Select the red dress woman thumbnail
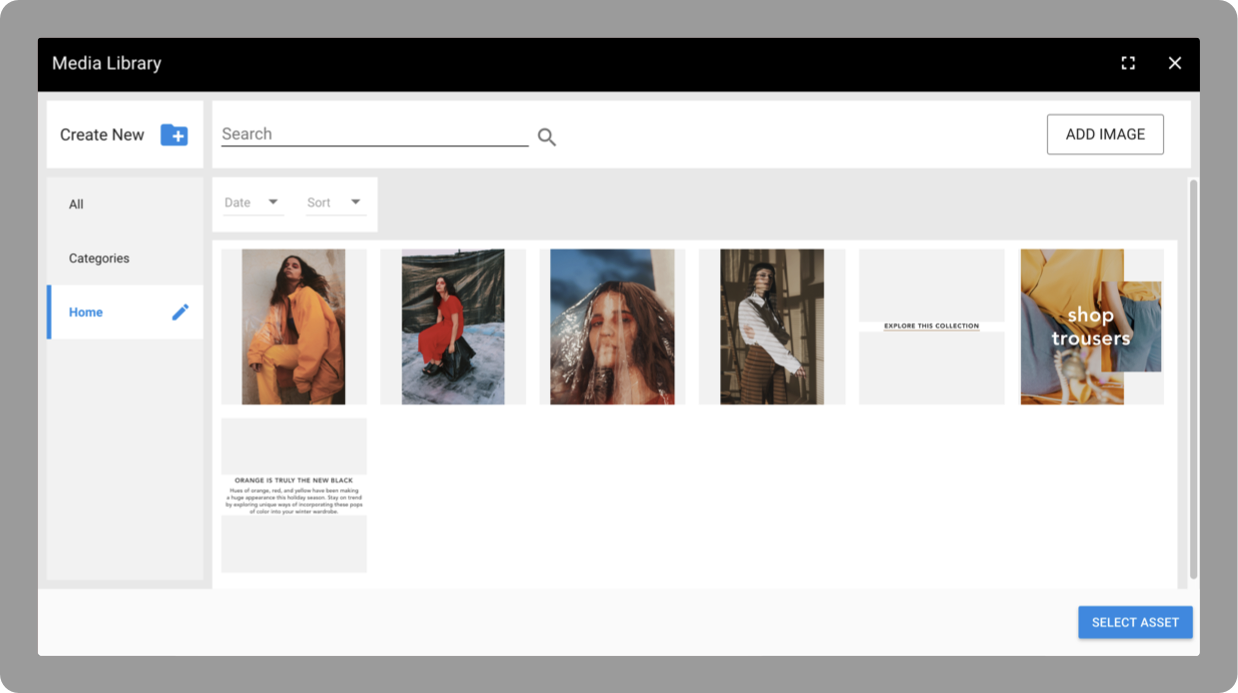Image resolution: width=1238 pixels, height=693 pixels. coord(453,327)
